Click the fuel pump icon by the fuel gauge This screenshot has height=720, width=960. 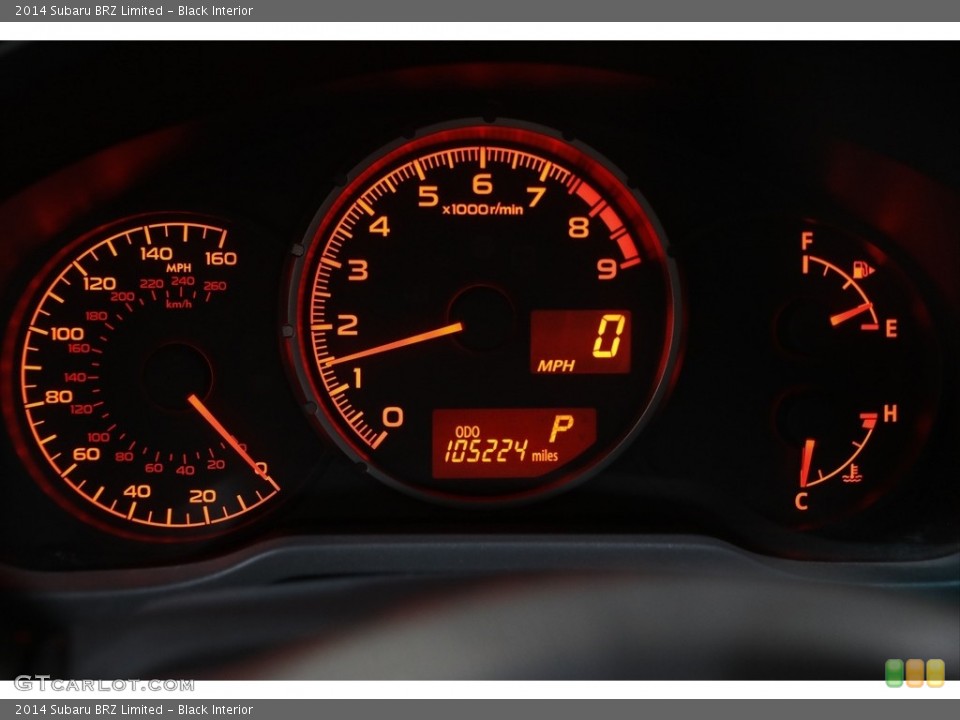point(864,269)
